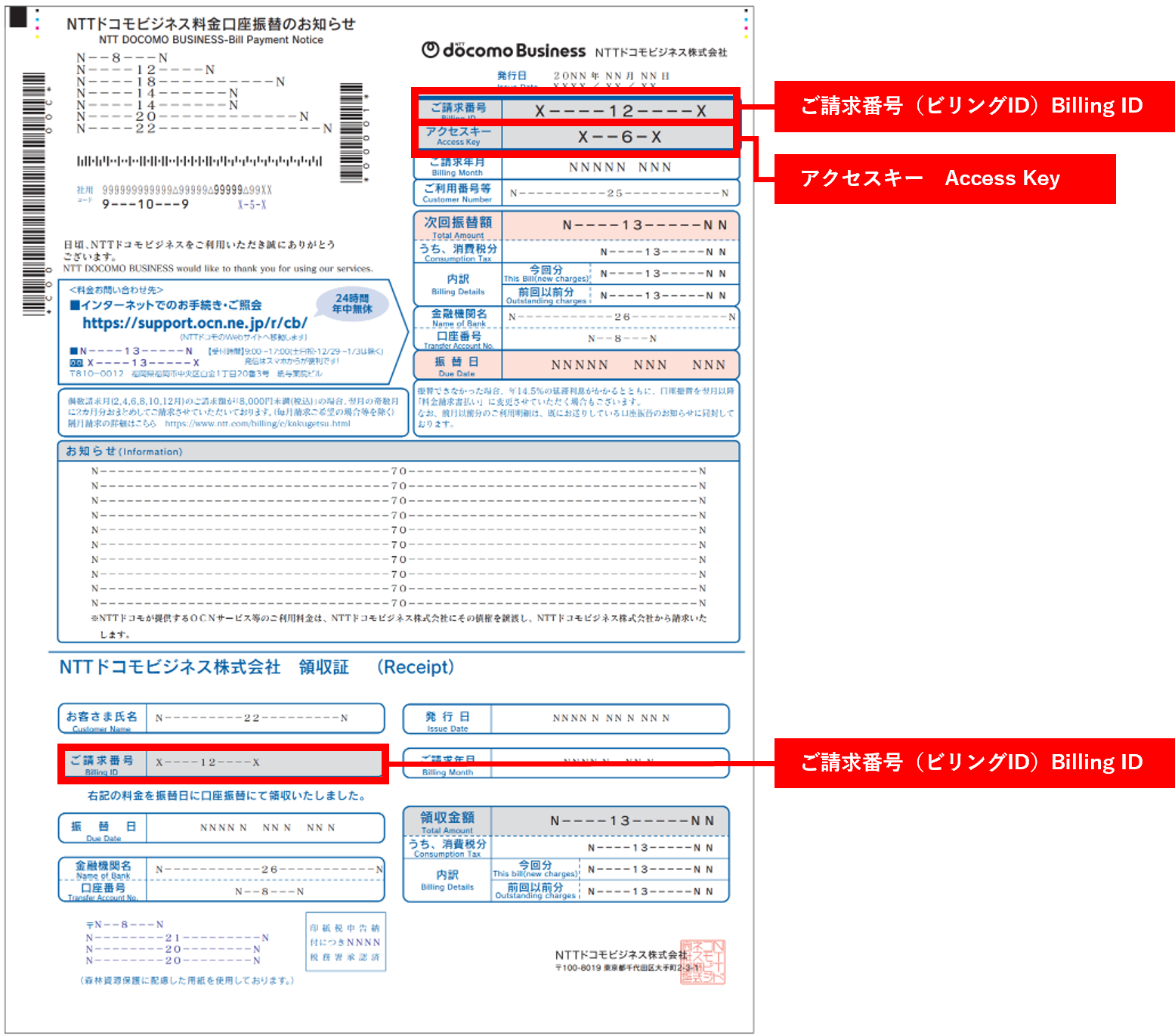Click the postal barcode under the address block
Screen dimensions: 1175x1036
pyautogui.click(x=199, y=161)
